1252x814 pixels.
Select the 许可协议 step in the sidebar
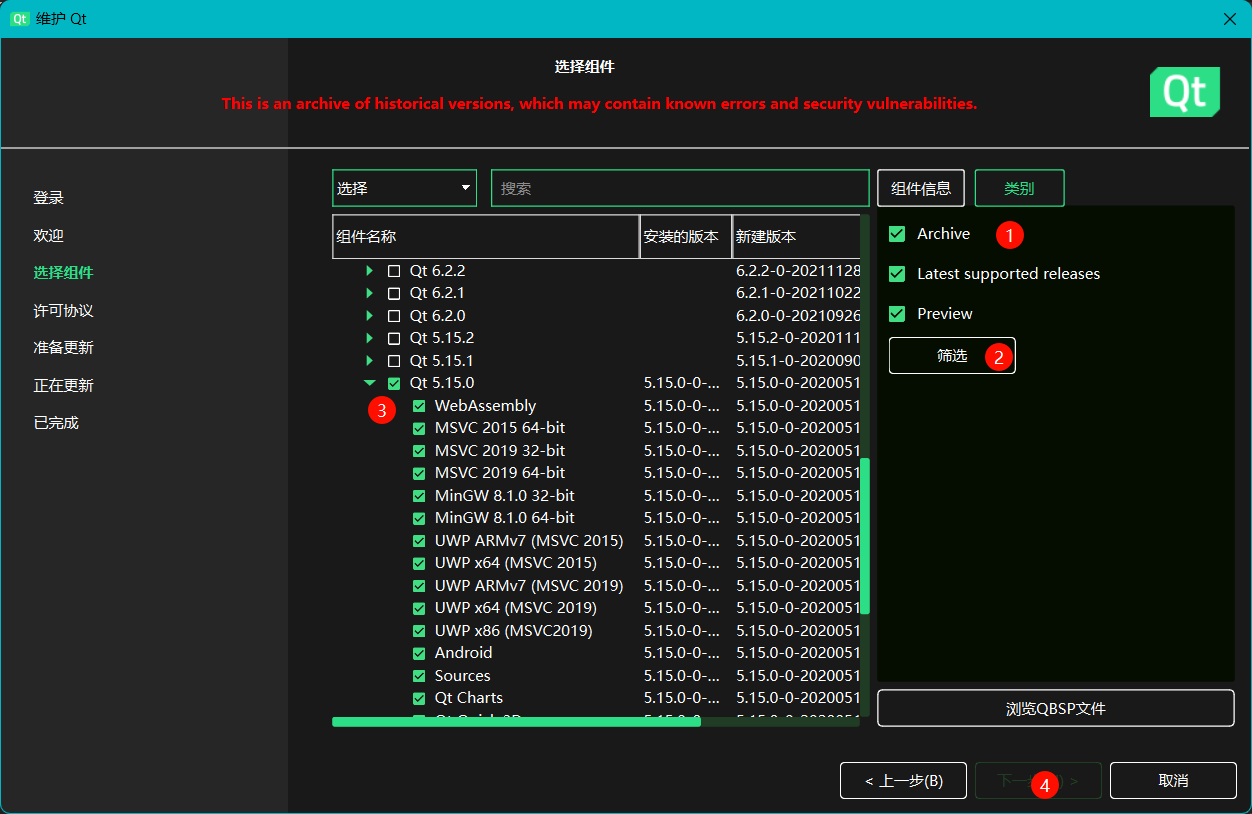[63, 311]
